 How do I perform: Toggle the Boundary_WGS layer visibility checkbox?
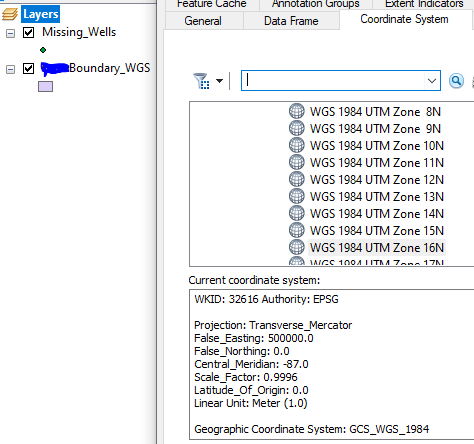(x=28, y=68)
